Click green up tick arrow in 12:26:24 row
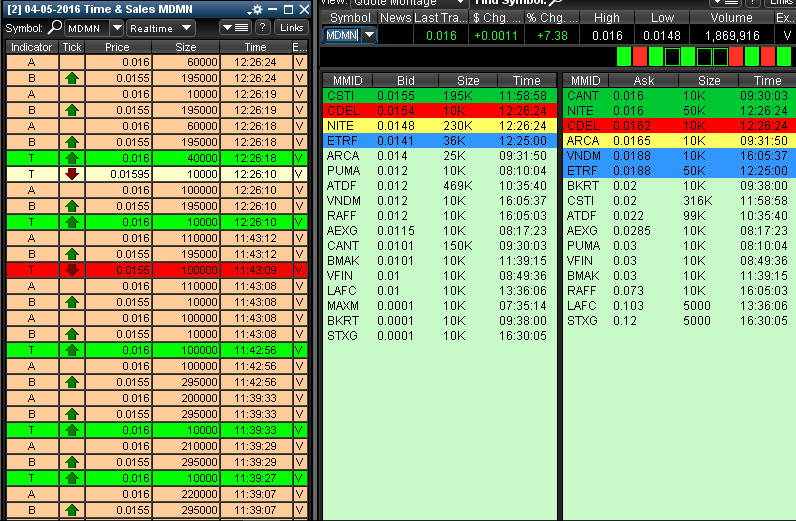This screenshot has width=796, height=521. (71, 76)
